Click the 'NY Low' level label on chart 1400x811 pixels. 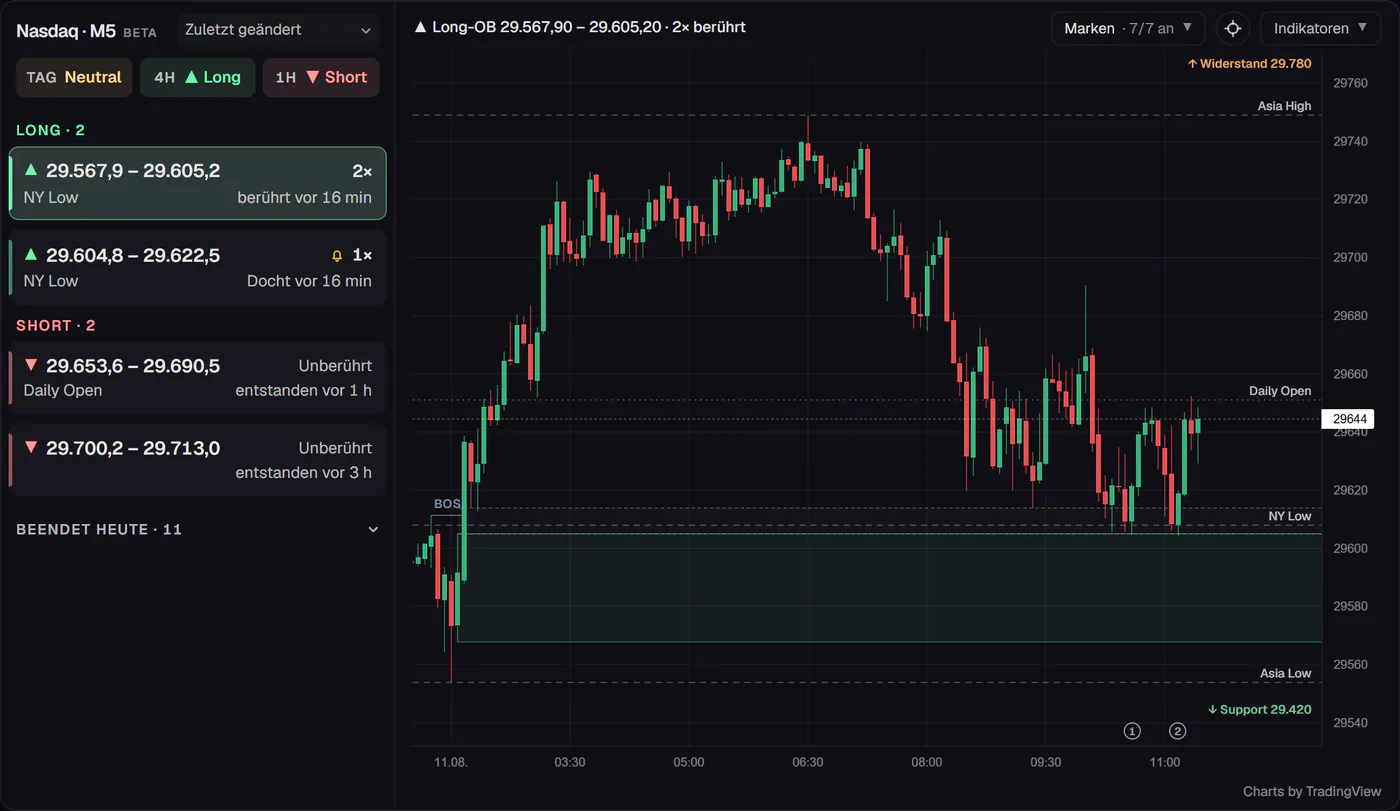pos(1289,516)
